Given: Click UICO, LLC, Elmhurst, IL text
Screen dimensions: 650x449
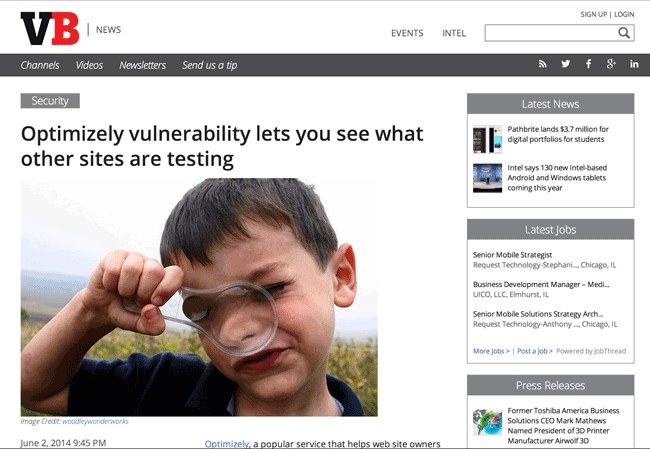Looking at the screenshot, I should [x=511, y=294].
